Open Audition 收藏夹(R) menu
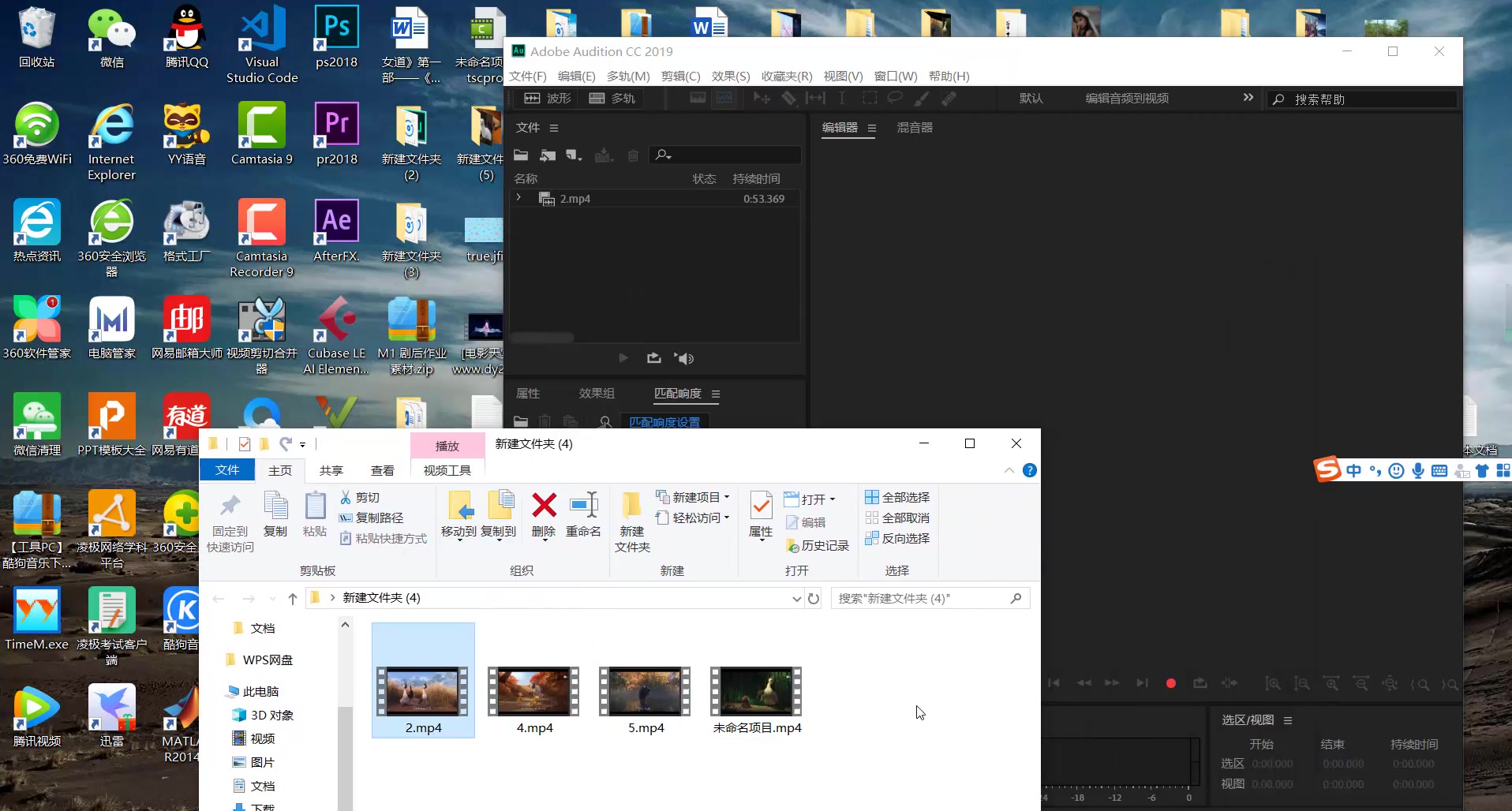The height and width of the screenshot is (811, 1512). click(787, 77)
